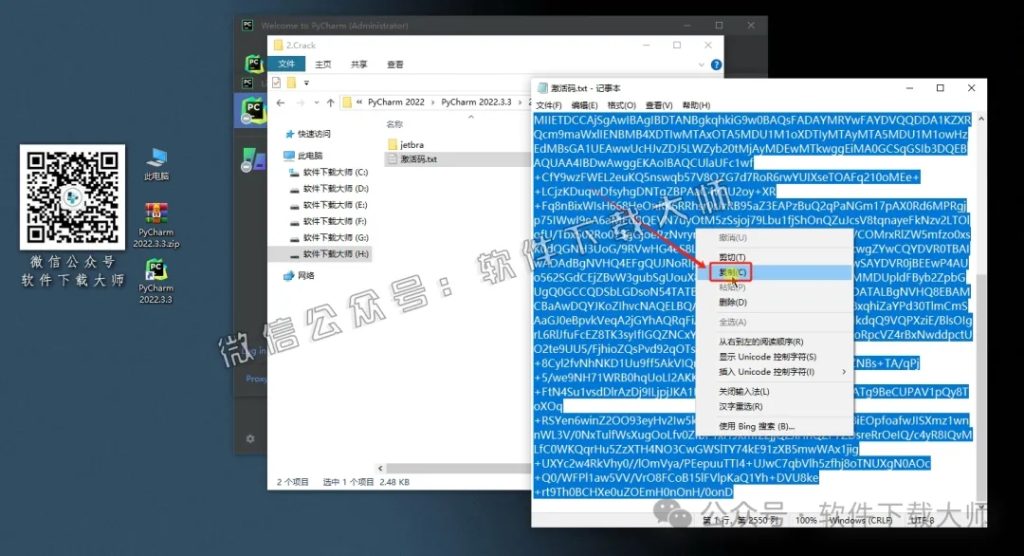Select drive 软件下载大师 (F:) in the tree
Image resolution: width=1024 pixels, height=556 pixels.
tap(329, 221)
